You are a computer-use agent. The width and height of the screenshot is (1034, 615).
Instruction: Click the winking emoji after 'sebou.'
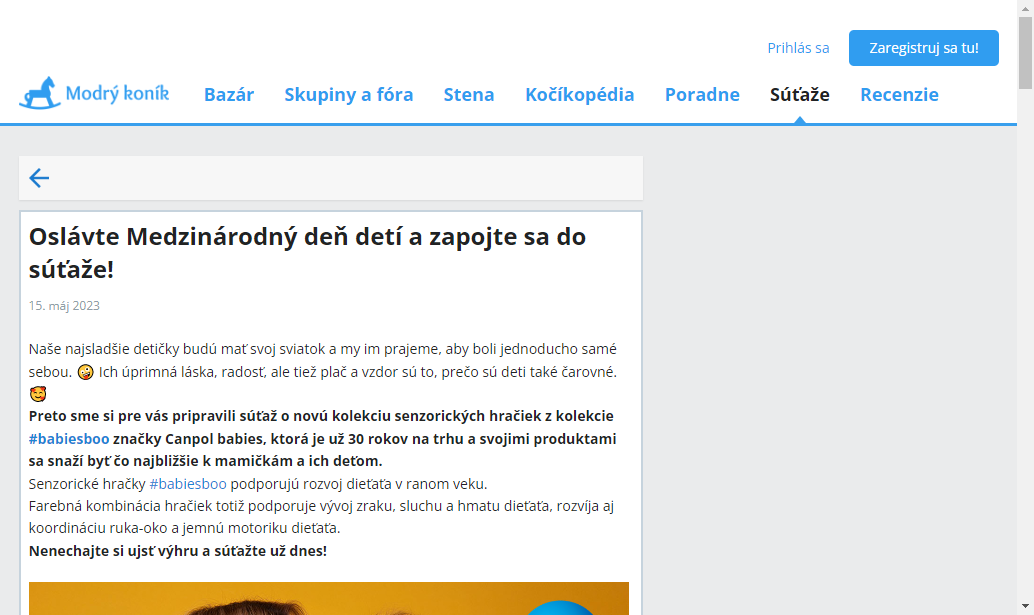tap(86, 372)
